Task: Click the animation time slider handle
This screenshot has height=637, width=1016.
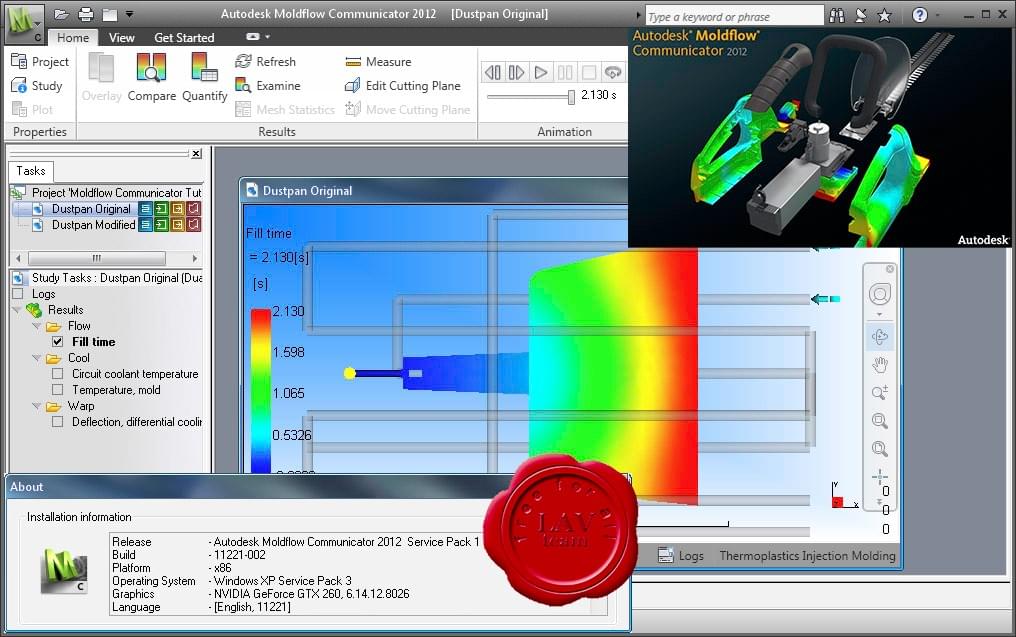Action: coord(571,97)
